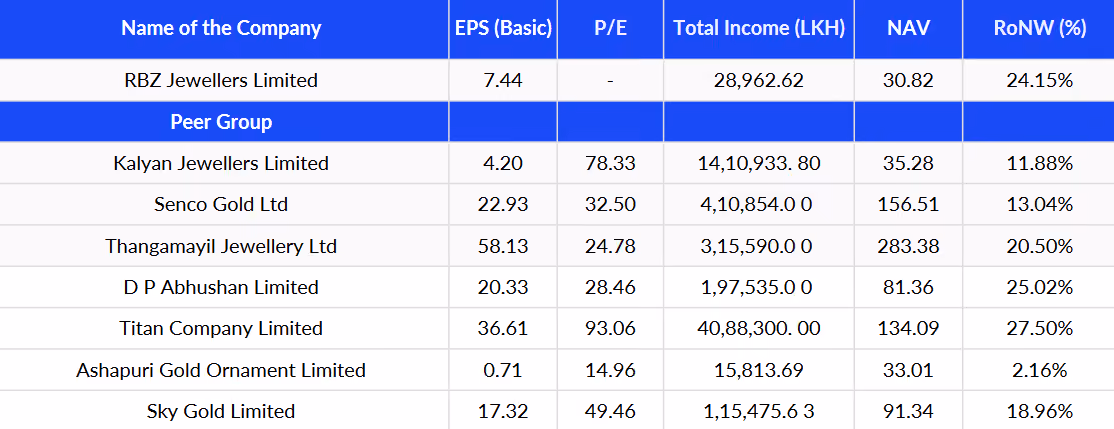The image size is (1114, 429).
Task: Select RoNW value 27.50%
Action: 1039,329
